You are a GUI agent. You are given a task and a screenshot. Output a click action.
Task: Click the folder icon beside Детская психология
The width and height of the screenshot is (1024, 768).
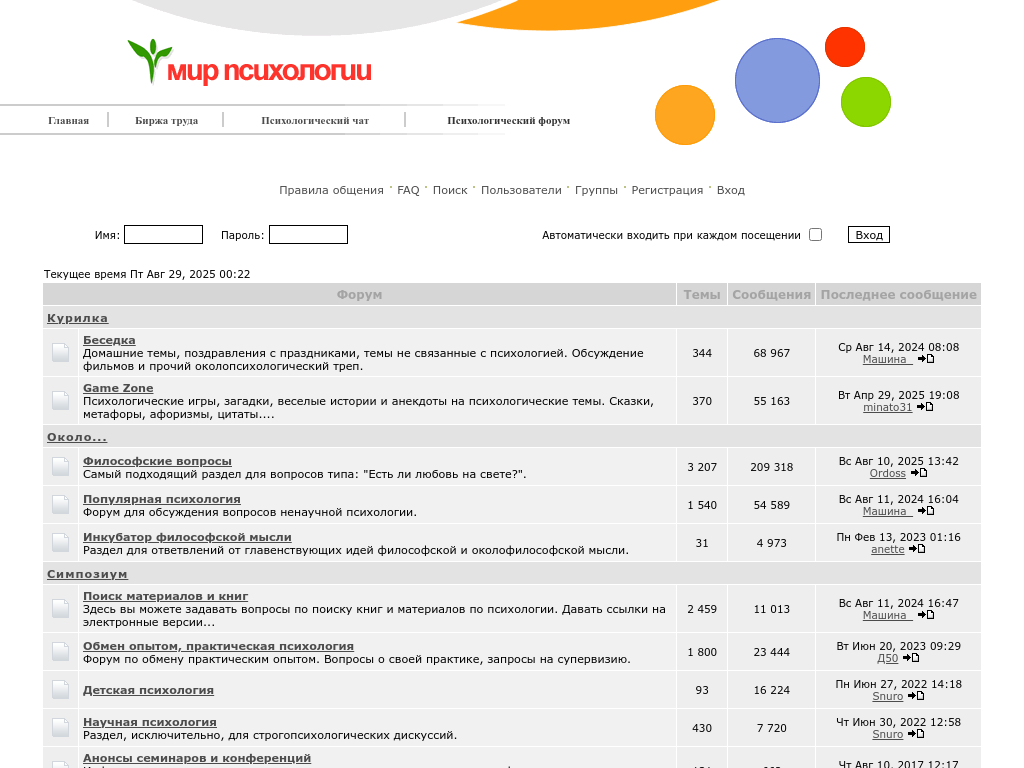click(x=61, y=690)
